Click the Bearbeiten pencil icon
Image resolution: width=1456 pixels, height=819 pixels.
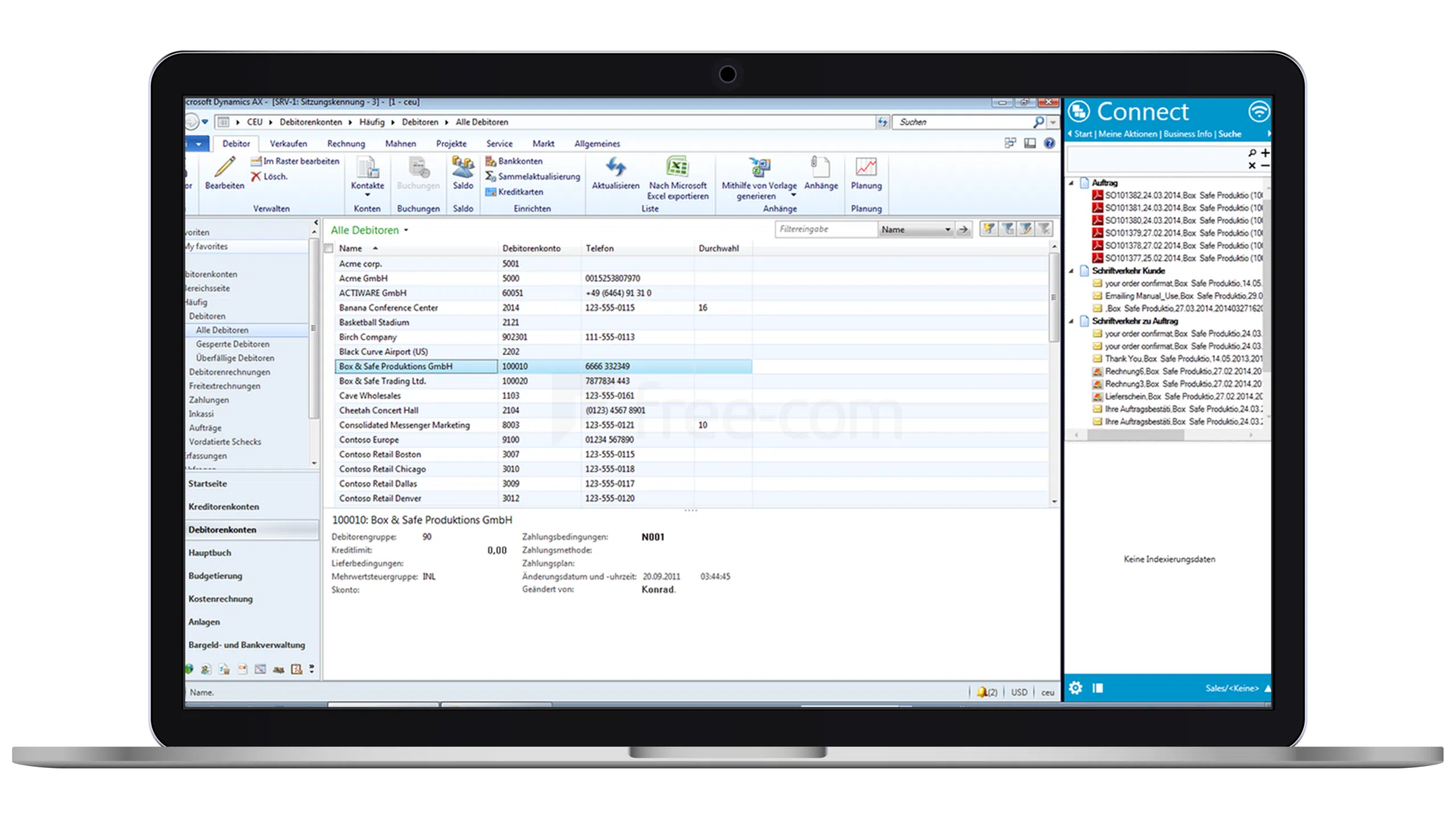[x=224, y=167]
